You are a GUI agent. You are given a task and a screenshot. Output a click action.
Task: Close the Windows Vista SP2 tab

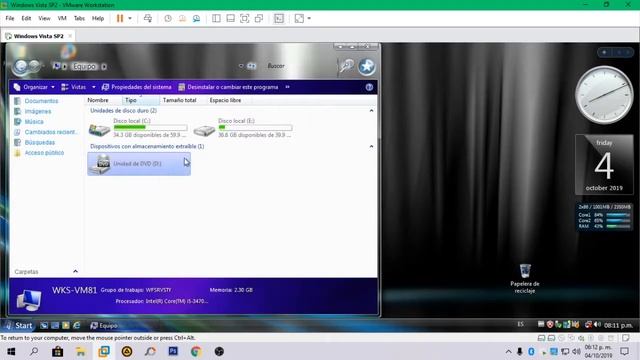click(70, 36)
